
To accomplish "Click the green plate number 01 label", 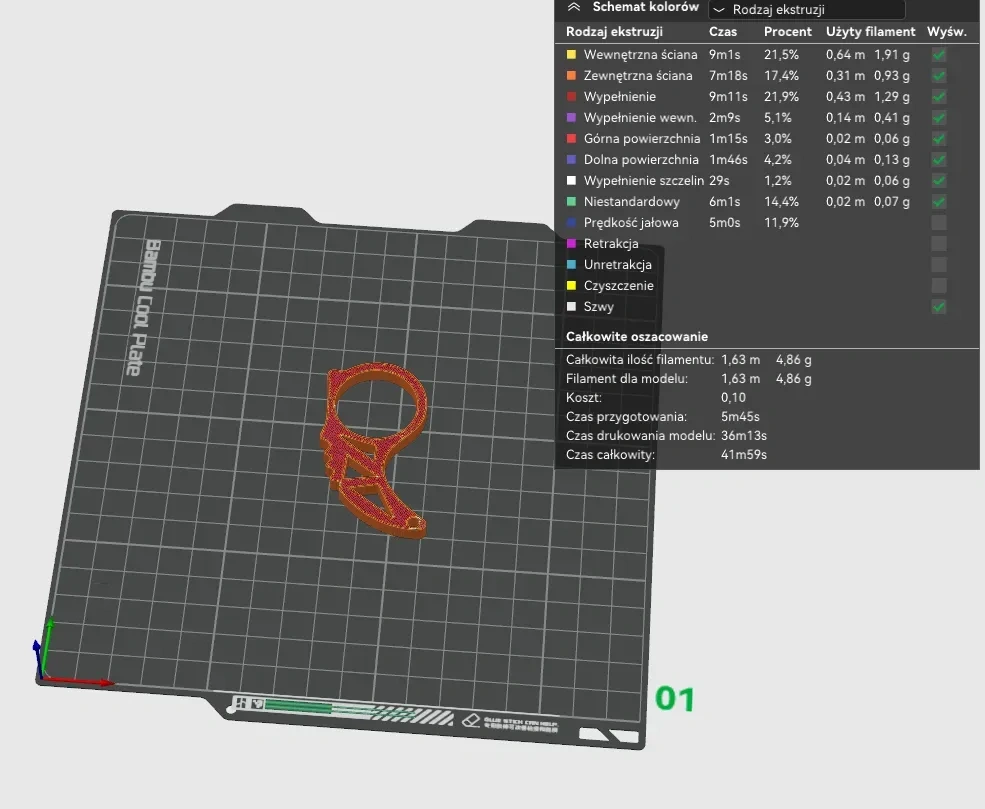I will tap(674, 698).
